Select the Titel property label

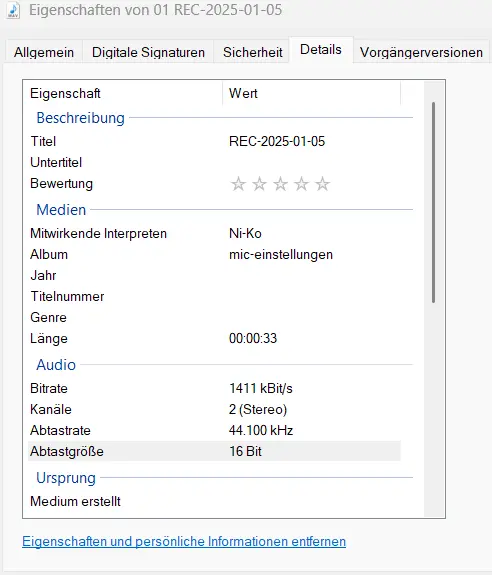[x=43, y=141]
